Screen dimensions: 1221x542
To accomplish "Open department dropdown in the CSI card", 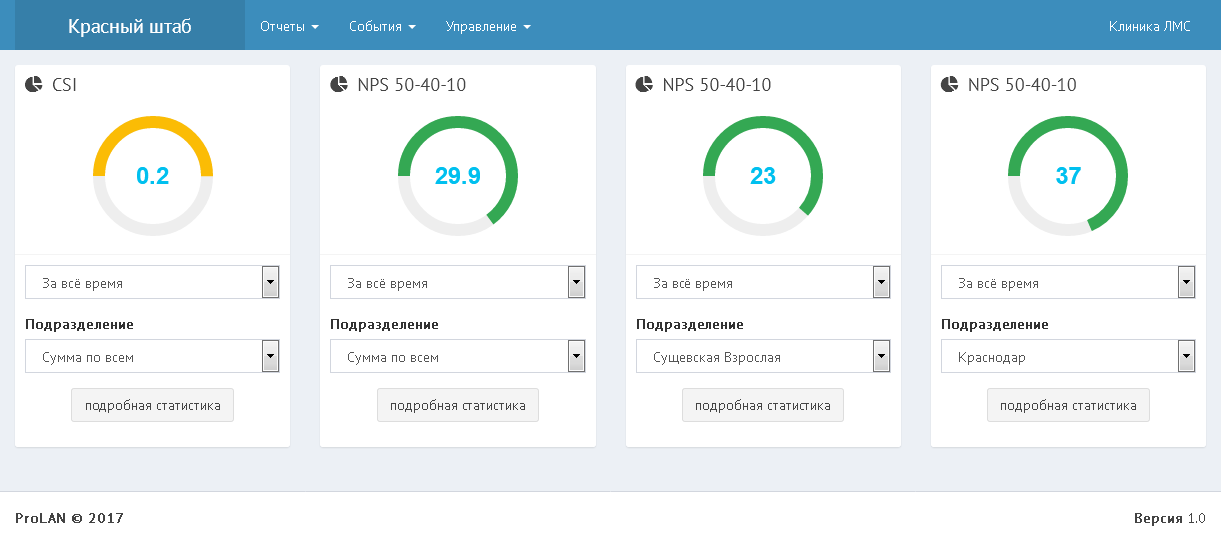I will [152, 357].
